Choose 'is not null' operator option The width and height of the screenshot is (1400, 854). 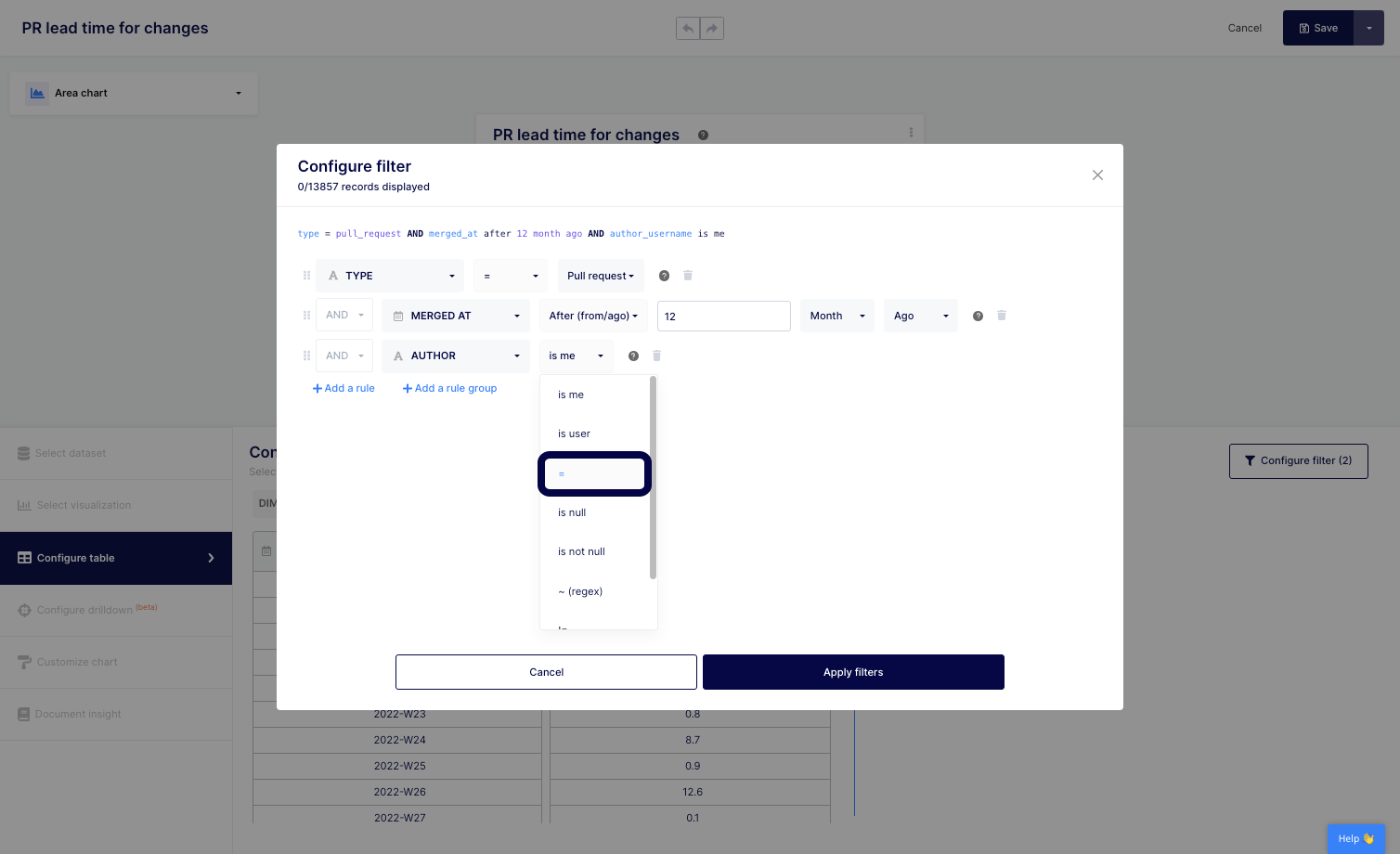[581, 551]
